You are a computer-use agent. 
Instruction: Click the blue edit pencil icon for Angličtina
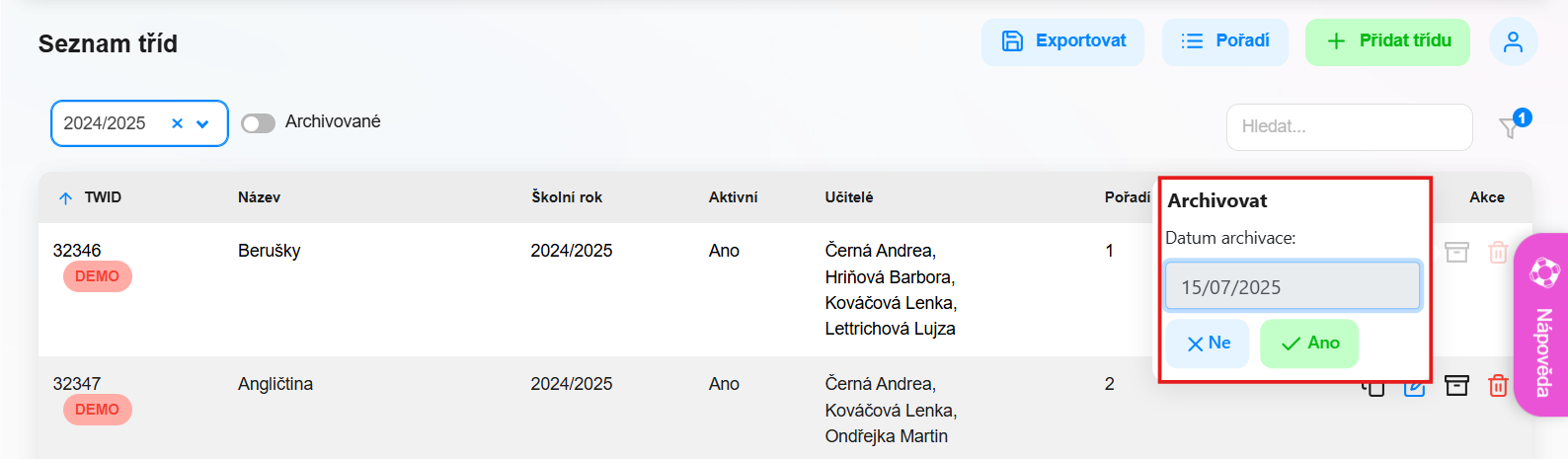(x=1415, y=387)
